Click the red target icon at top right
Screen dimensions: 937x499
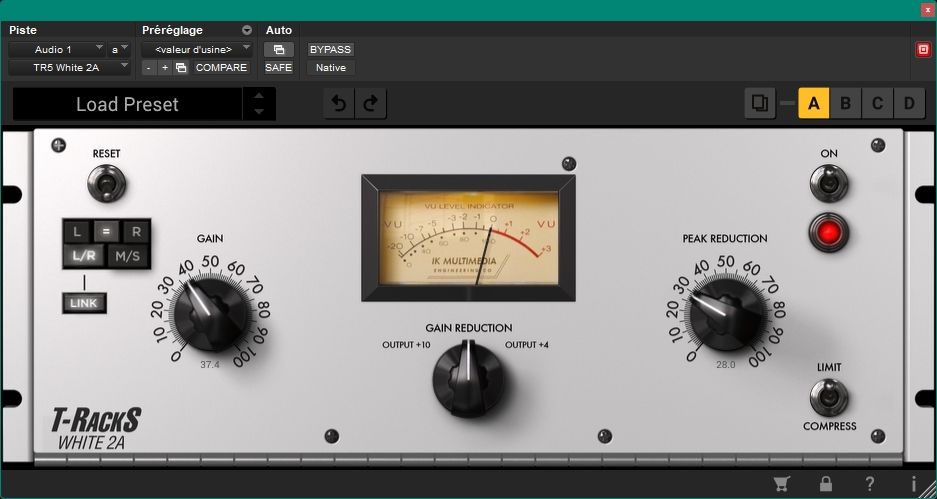click(x=923, y=50)
